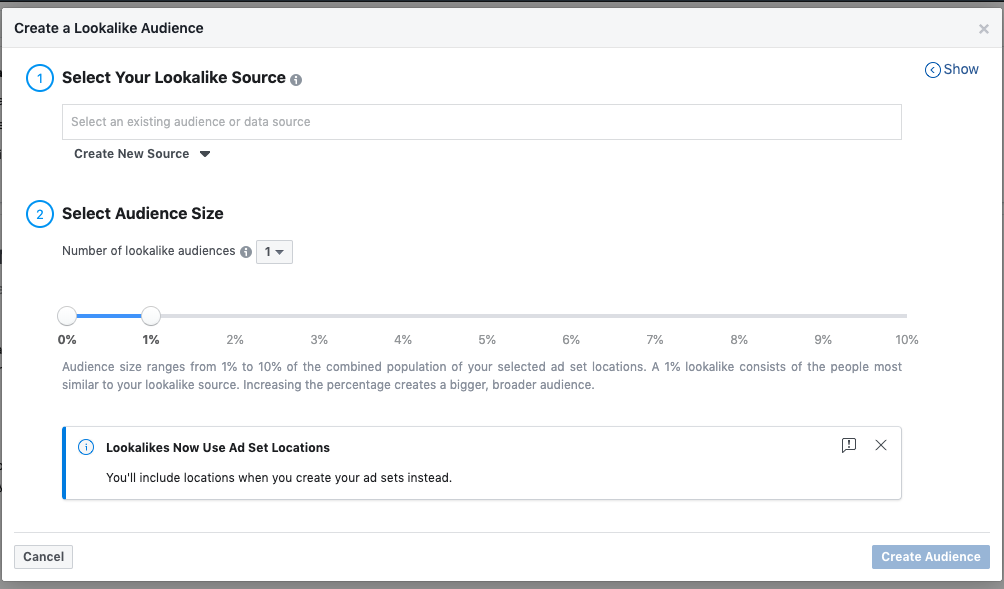Dismiss the Lookalikes Ad Set Locations notice
This screenshot has height=589, width=1004.
881,445
